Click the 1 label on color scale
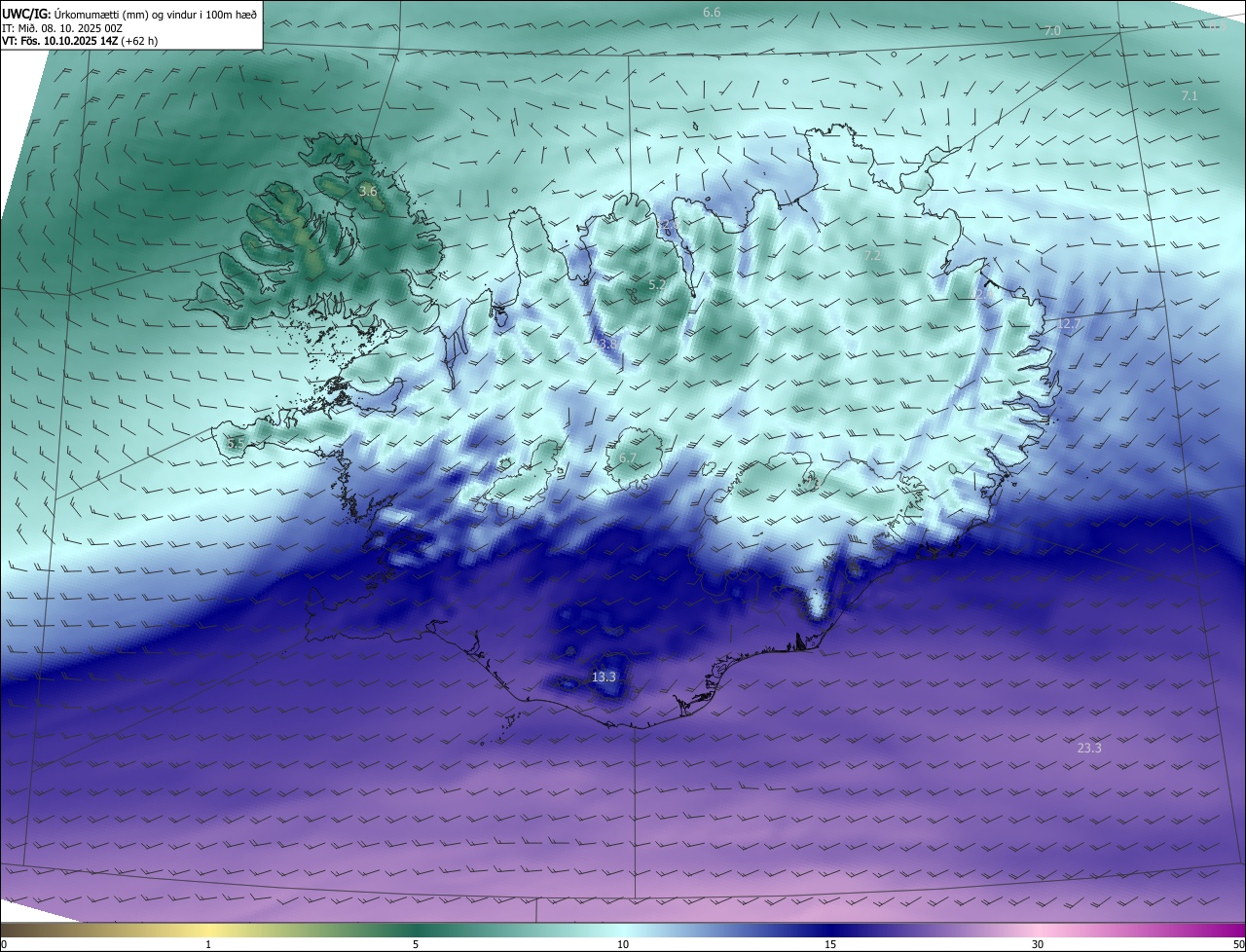Image resolution: width=1246 pixels, height=952 pixels. click(x=208, y=944)
